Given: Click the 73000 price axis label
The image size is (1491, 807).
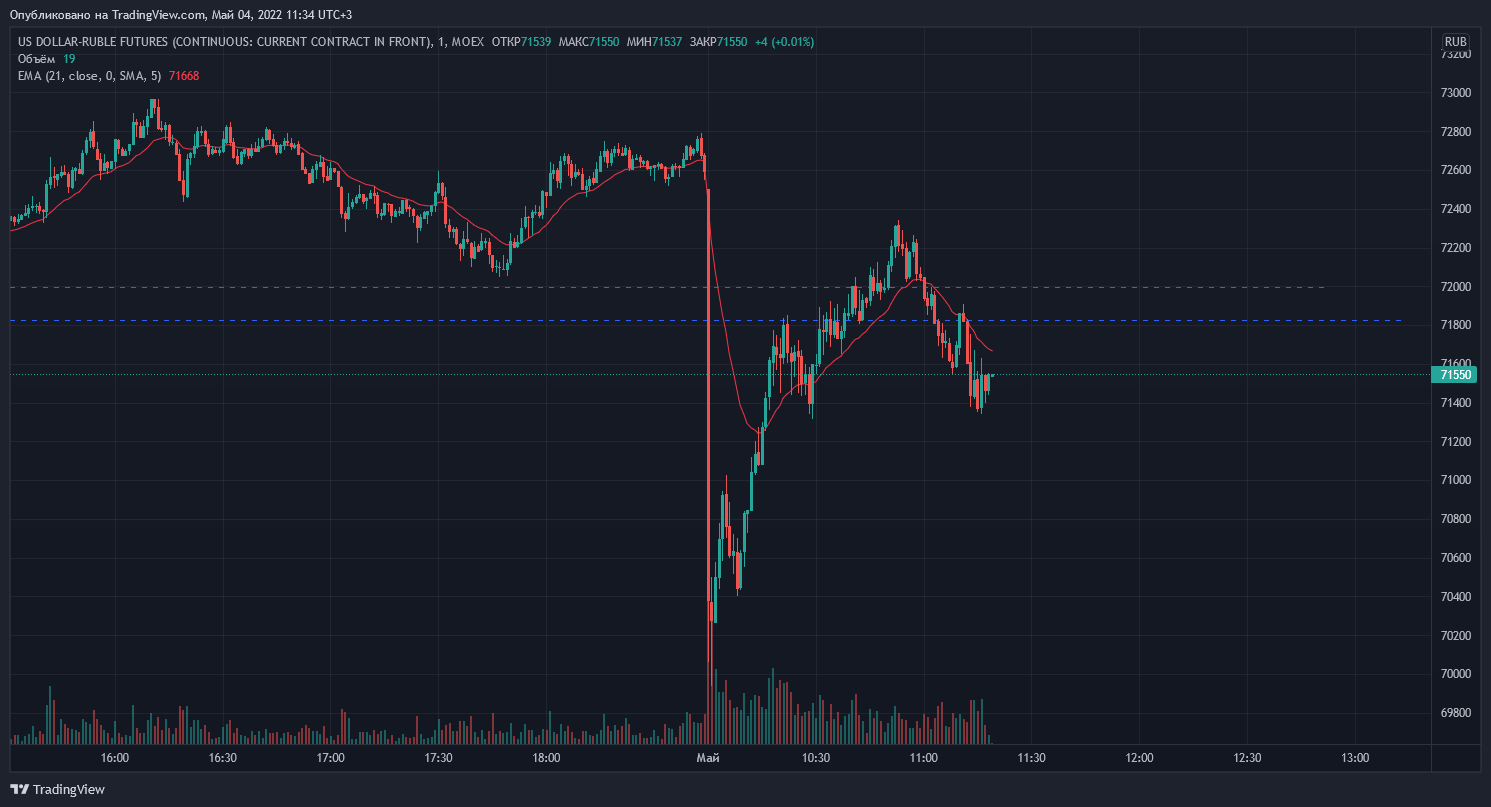Looking at the screenshot, I should (x=1455, y=93).
